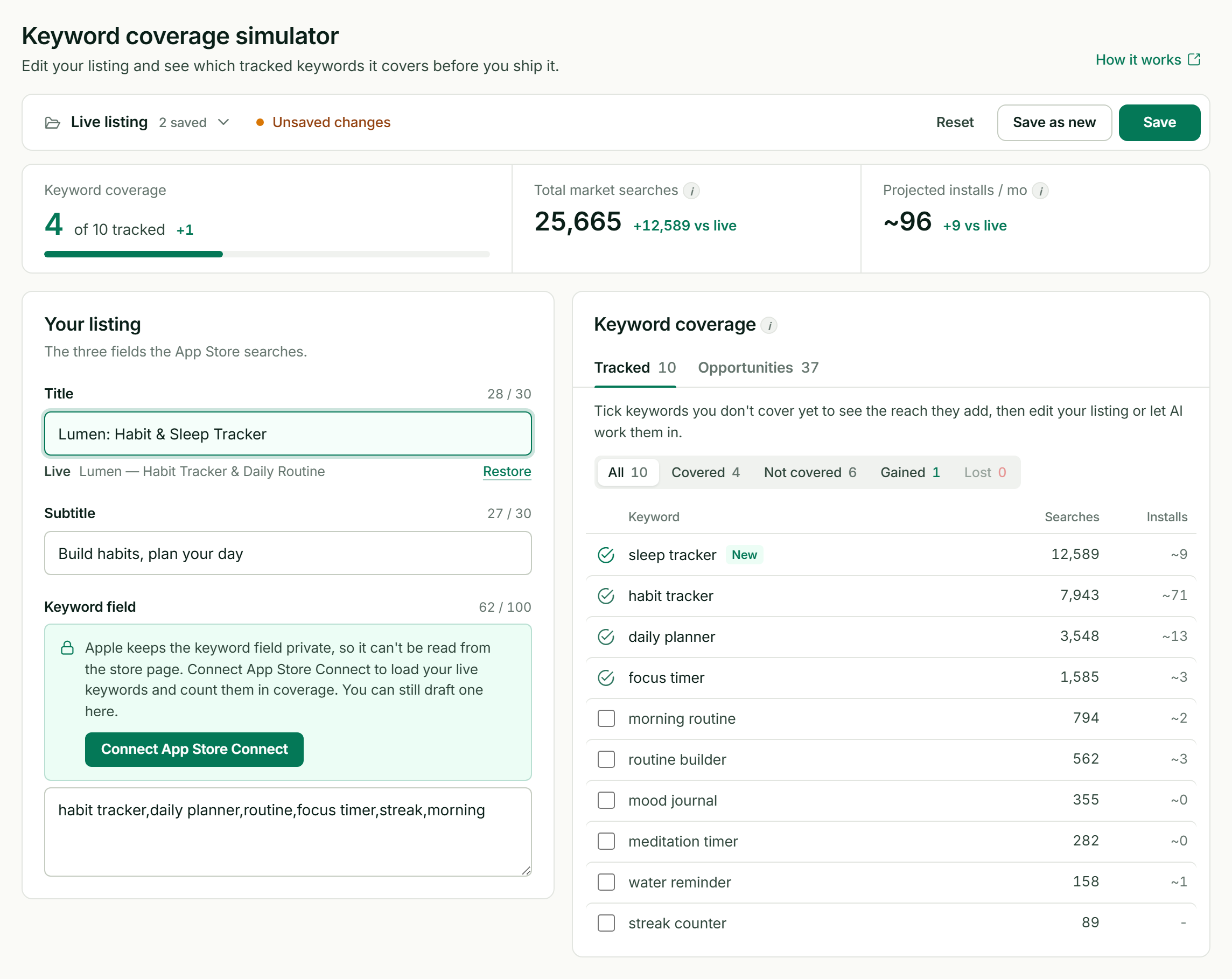Filter keywords by Not covered
1232x979 pixels.
click(x=810, y=473)
